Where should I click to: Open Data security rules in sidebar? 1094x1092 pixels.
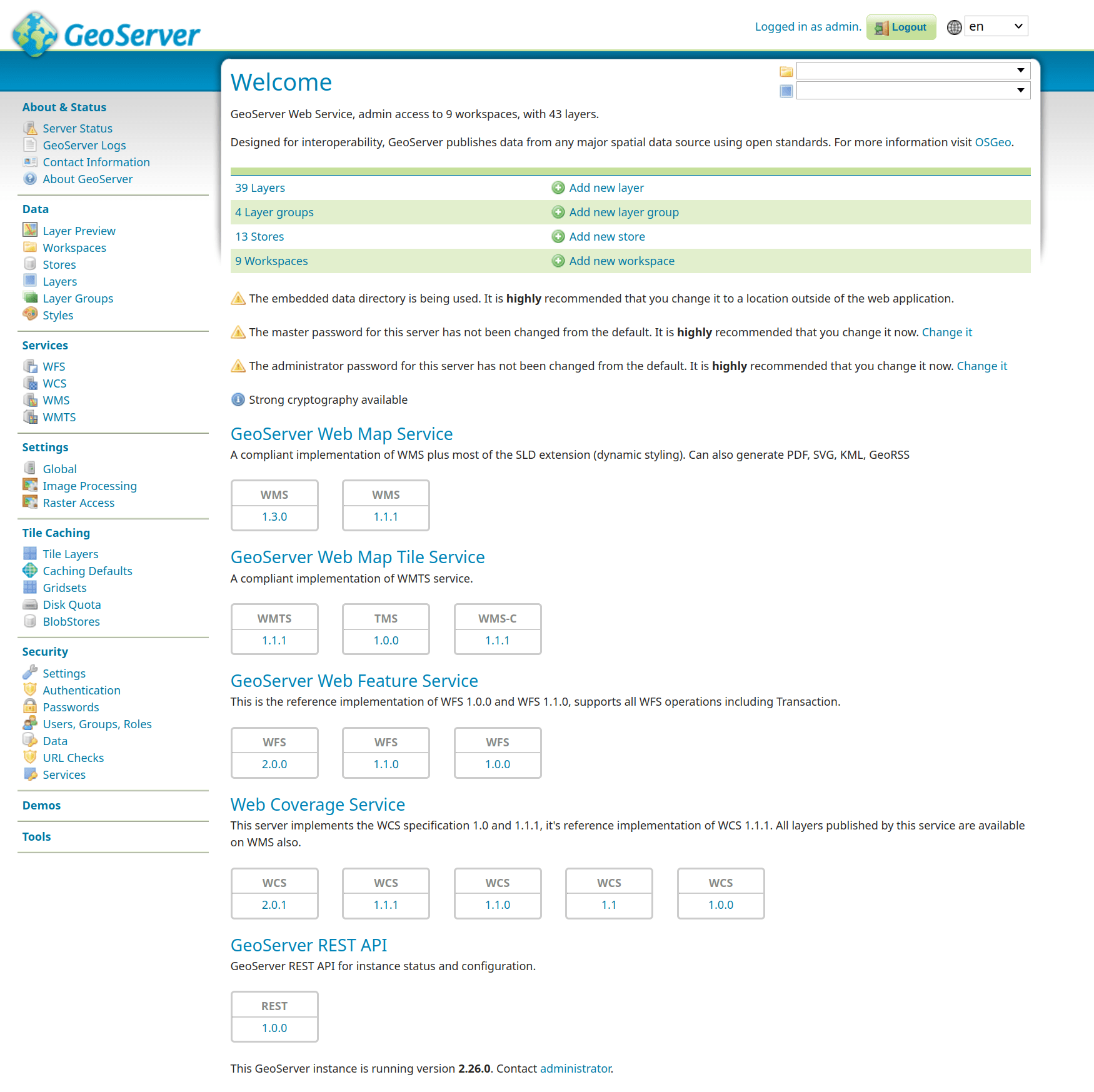tap(55, 741)
